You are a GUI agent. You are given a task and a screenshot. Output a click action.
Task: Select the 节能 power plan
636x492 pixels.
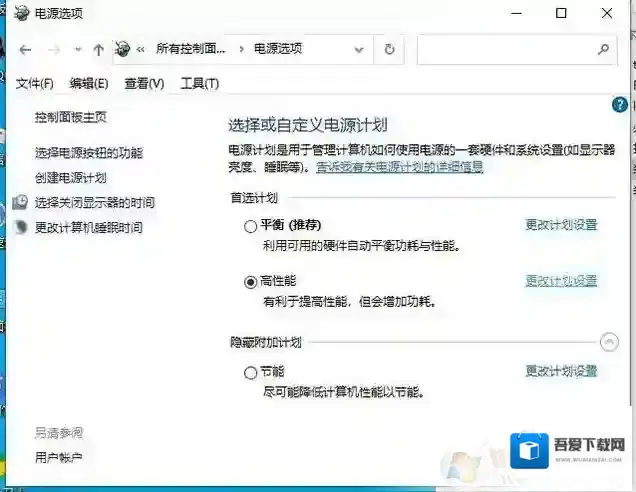click(x=250, y=372)
